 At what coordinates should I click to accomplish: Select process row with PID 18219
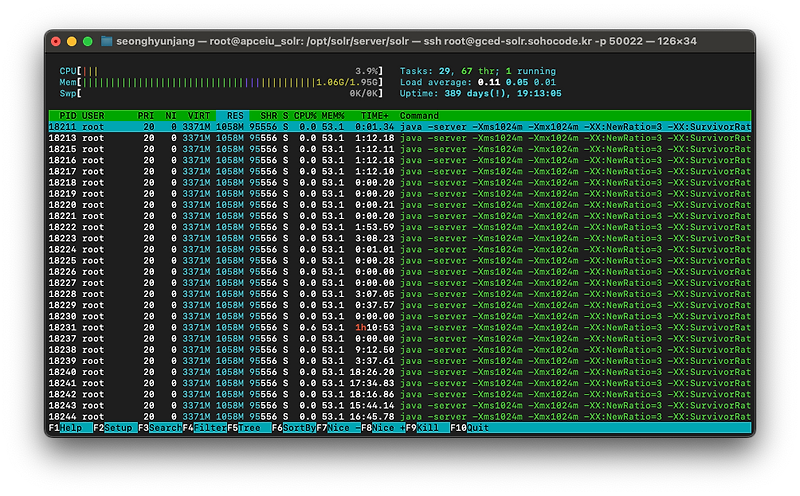[399, 194]
